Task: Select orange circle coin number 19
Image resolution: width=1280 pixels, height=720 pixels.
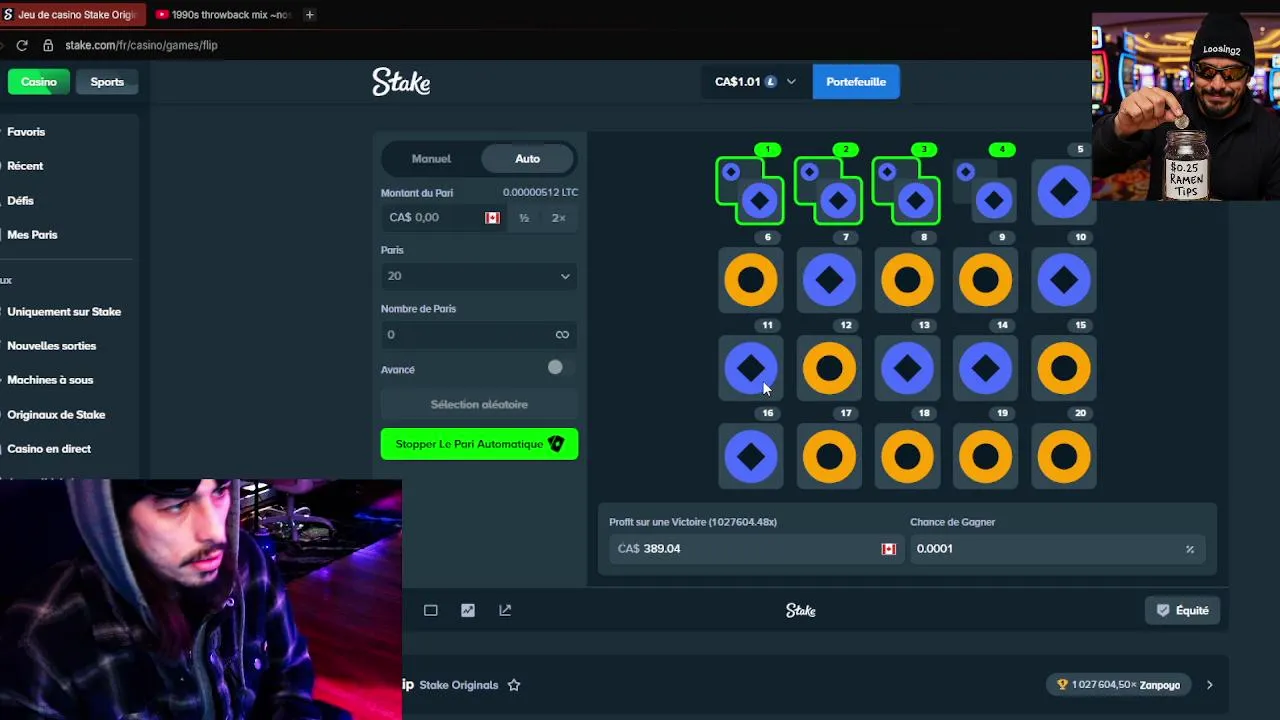Action: click(985, 457)
